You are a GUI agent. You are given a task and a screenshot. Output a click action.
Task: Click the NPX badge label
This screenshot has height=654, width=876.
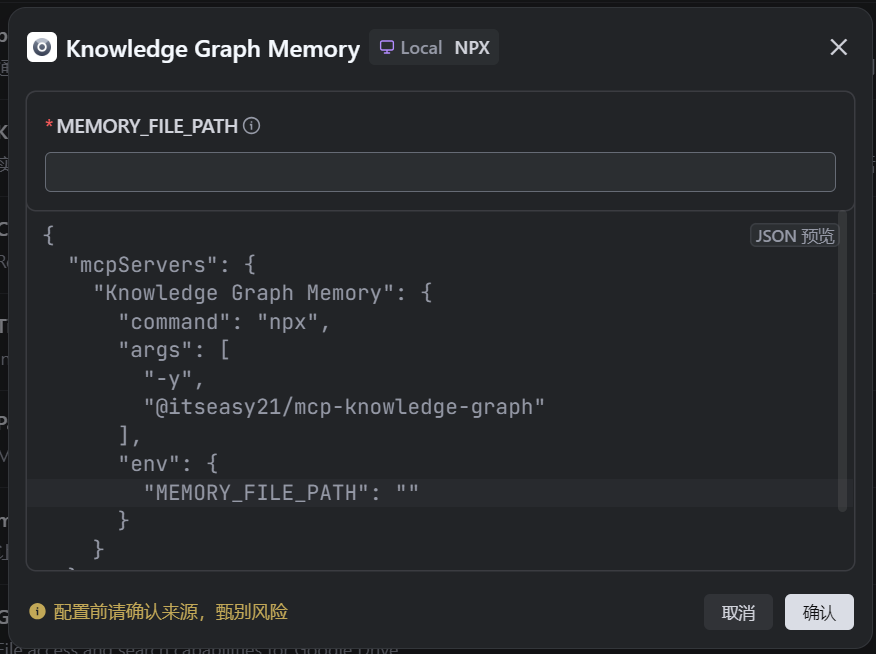coord(472,47)
